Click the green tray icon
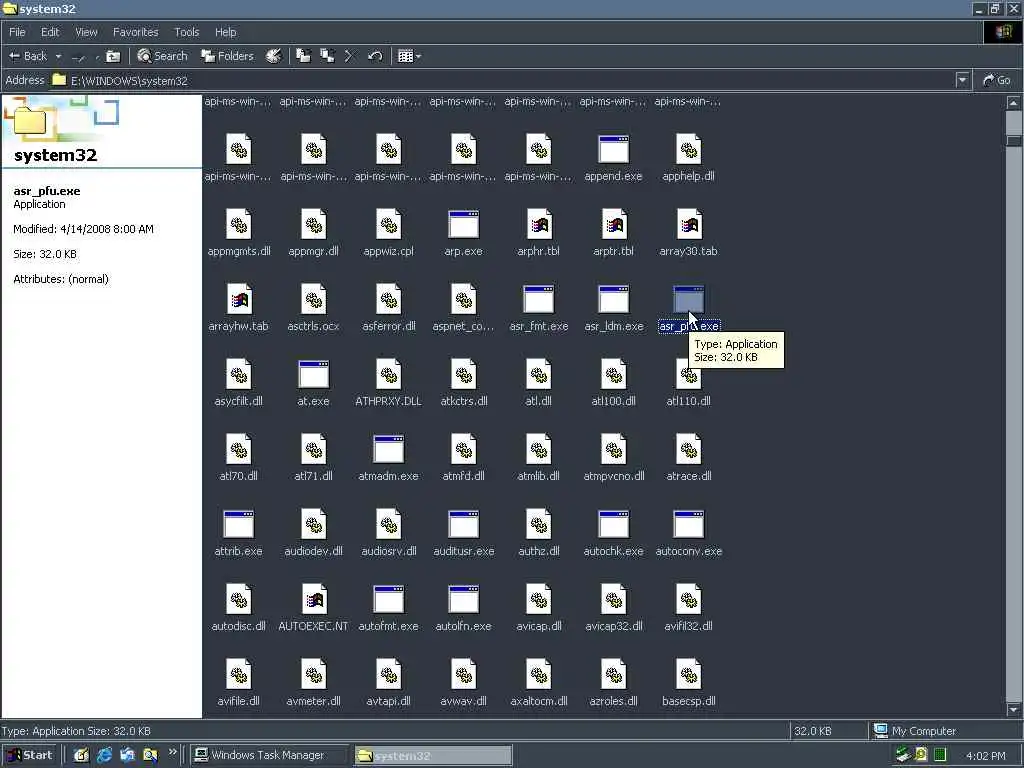Image resolution: width=1024 pixels, height=768 pixels. [x=940, y=755]
